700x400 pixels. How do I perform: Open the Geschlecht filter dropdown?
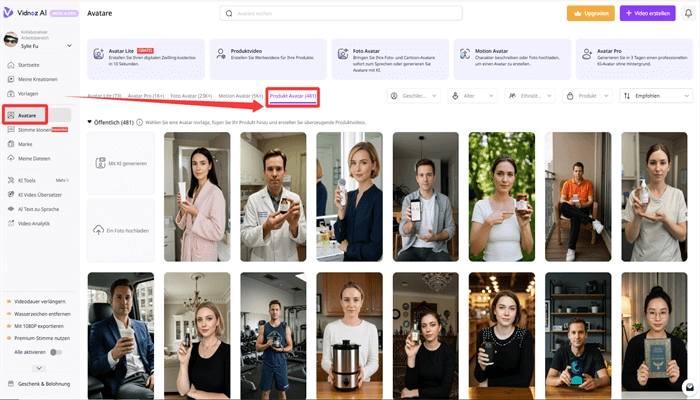pyautogui.click(x=414, y=96)
